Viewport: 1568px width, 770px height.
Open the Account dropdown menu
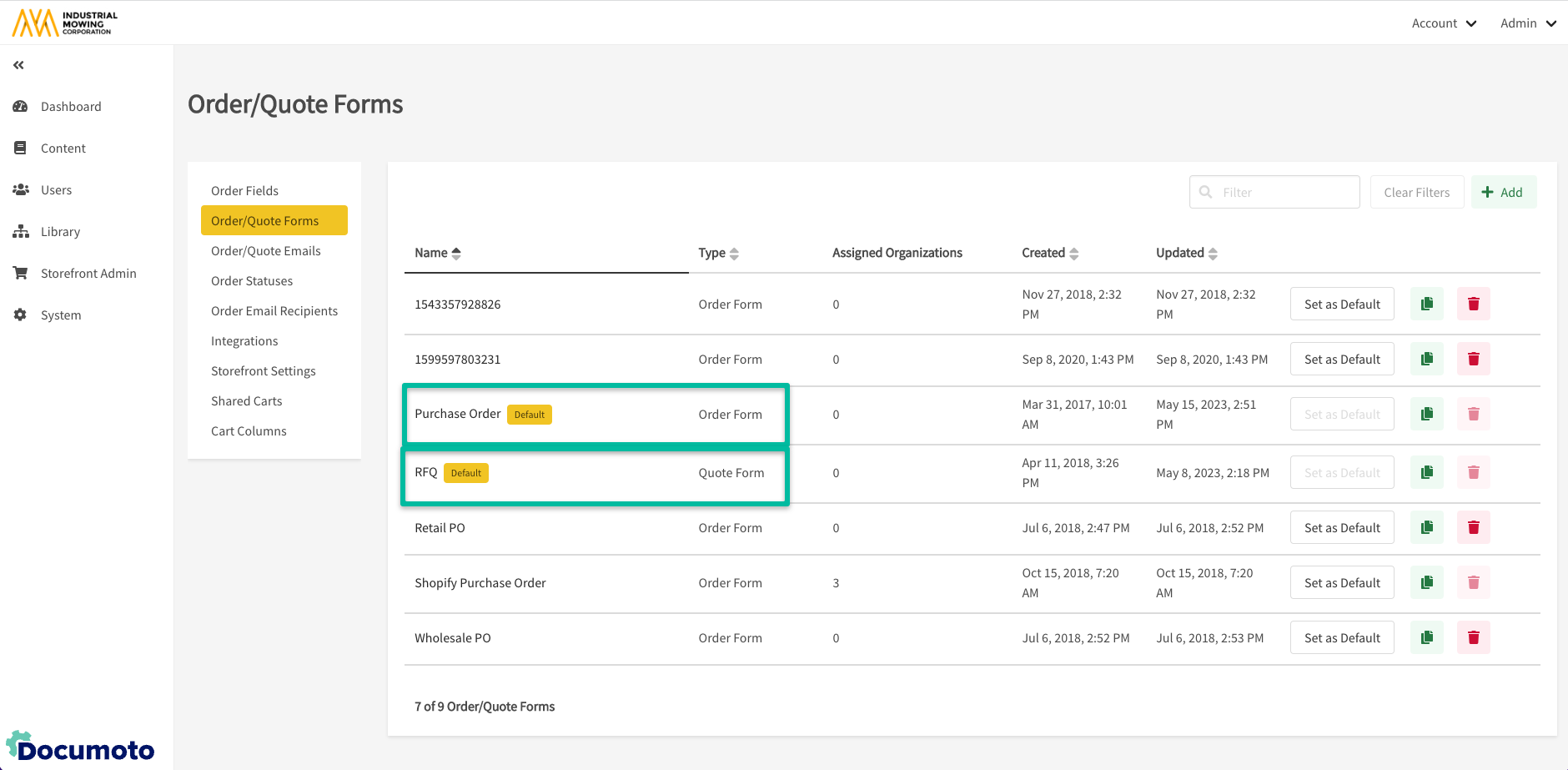click(x=1443, y=23)
